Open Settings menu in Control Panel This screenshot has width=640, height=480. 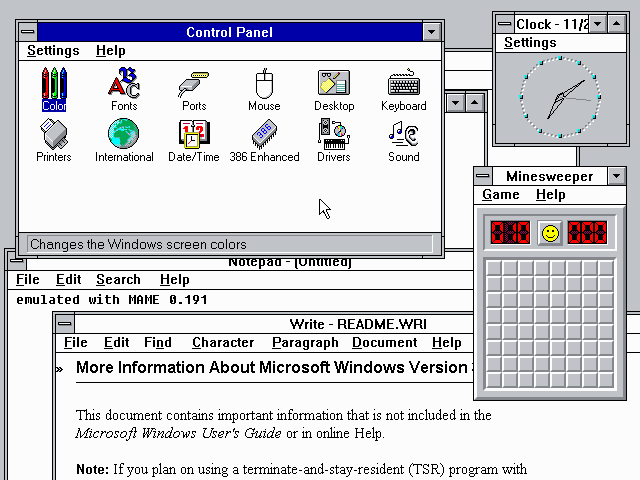pos(53,51)
